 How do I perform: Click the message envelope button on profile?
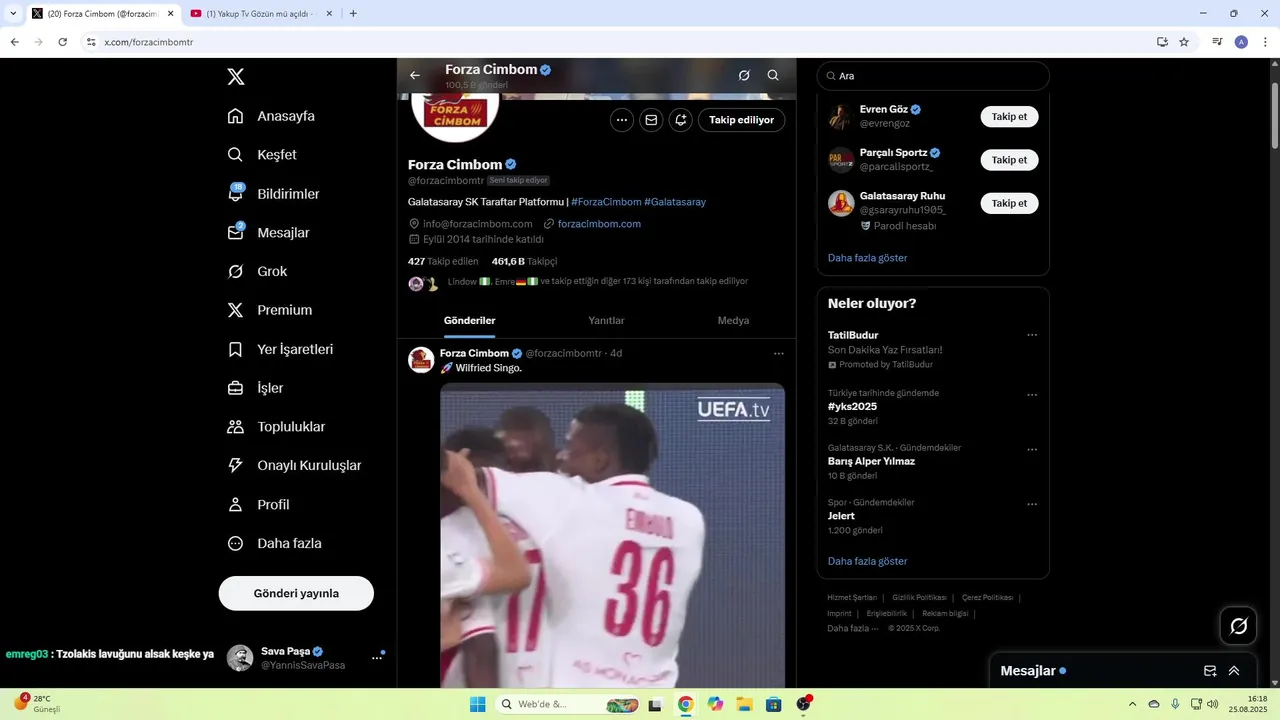(651, 120)
